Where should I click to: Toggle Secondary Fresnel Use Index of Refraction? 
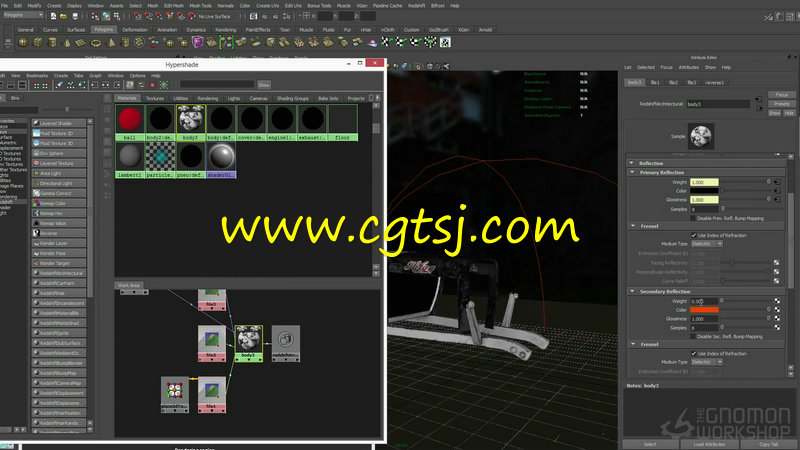click(694, 354)
